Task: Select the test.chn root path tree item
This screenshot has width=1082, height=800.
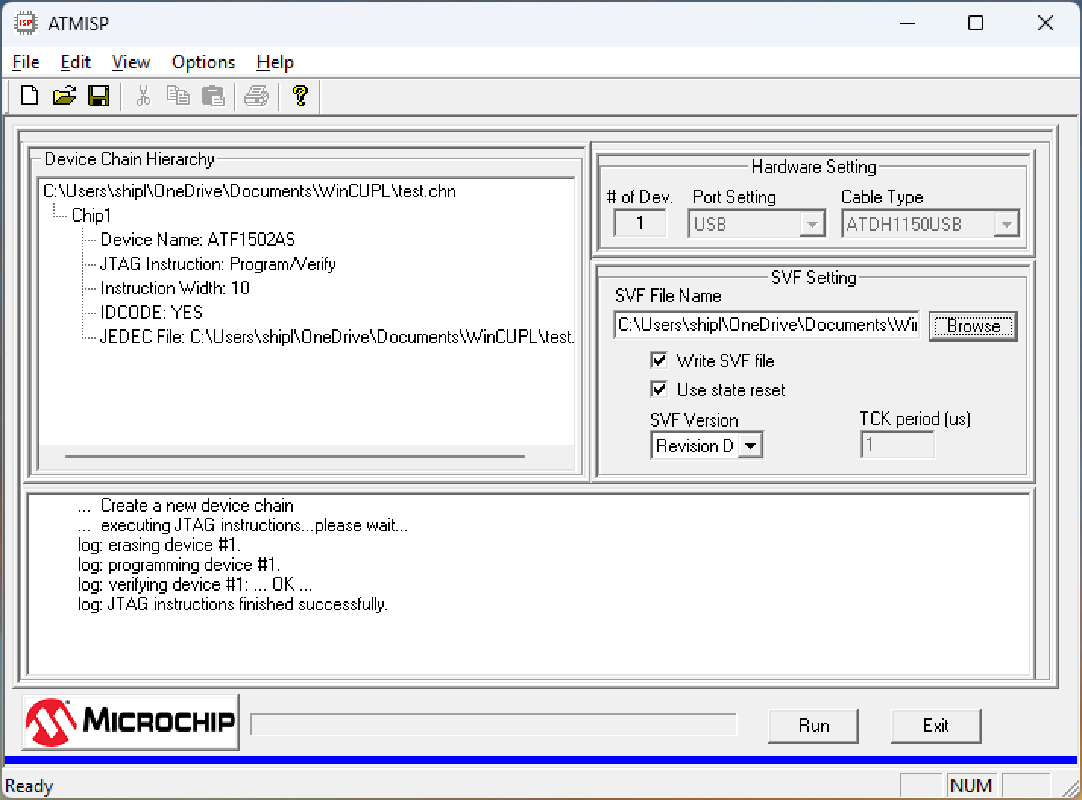Action: point(249,191)
